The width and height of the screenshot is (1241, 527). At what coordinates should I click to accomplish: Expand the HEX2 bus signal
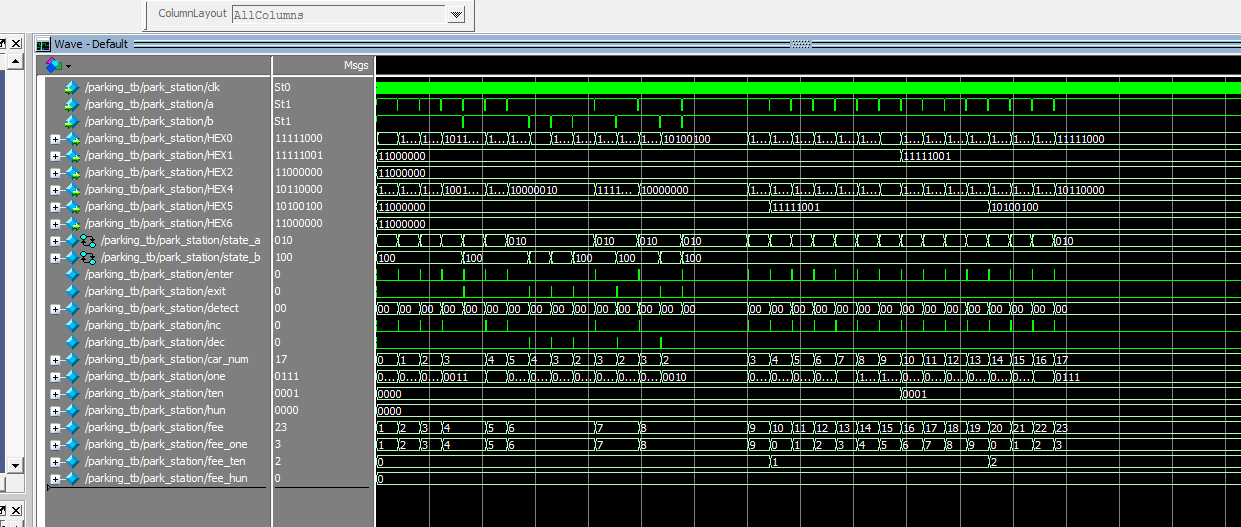coord(56,173)
